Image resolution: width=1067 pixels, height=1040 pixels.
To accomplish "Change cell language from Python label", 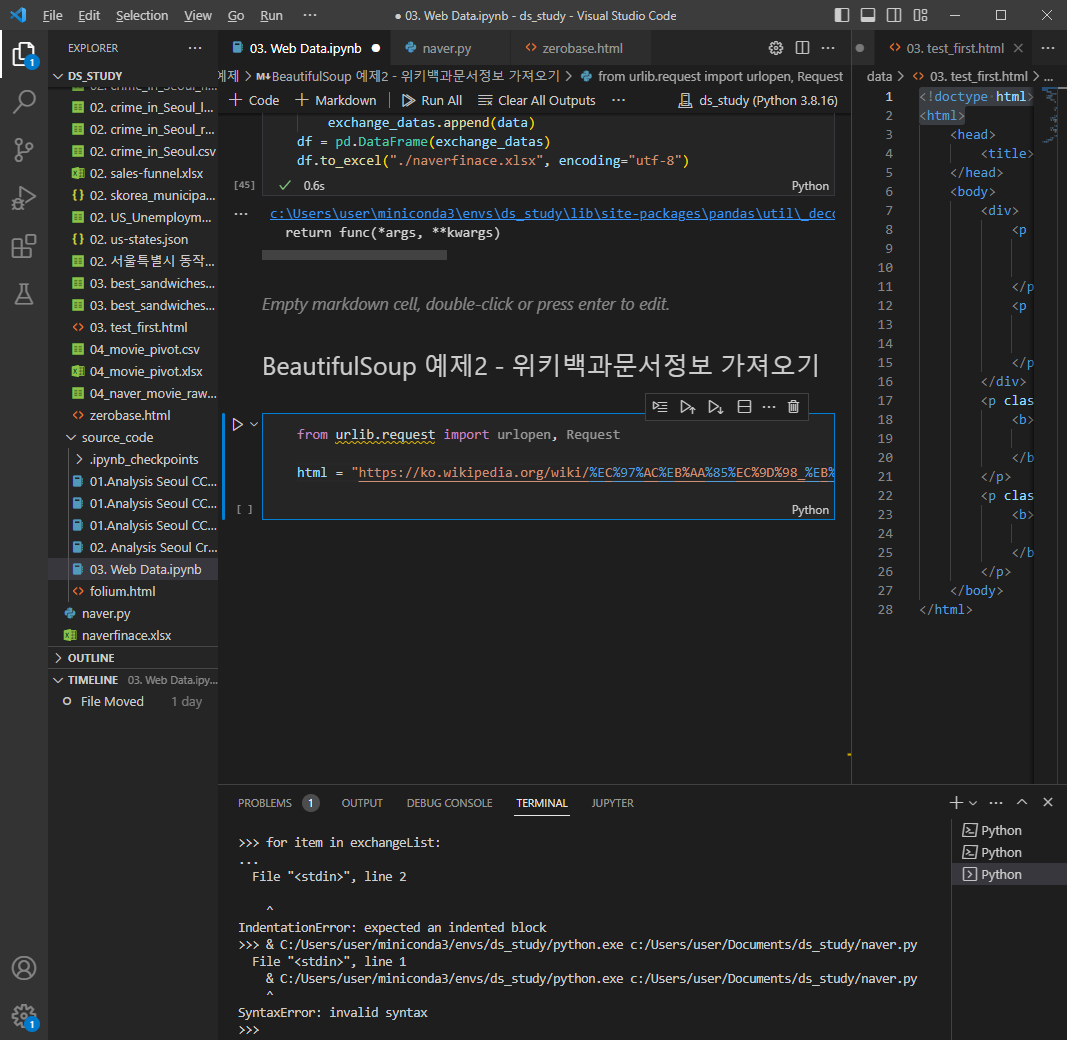I will coord(810,510).
